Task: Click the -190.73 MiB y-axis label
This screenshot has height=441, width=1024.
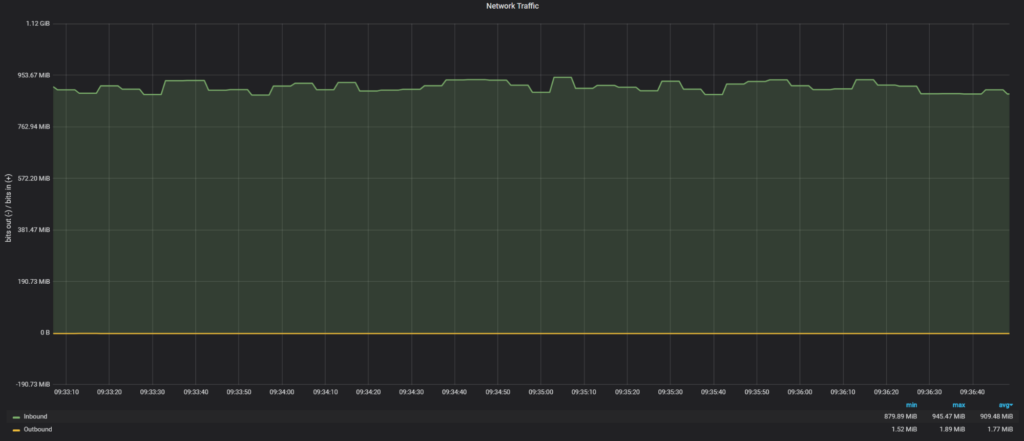Action: pos(31,384)
